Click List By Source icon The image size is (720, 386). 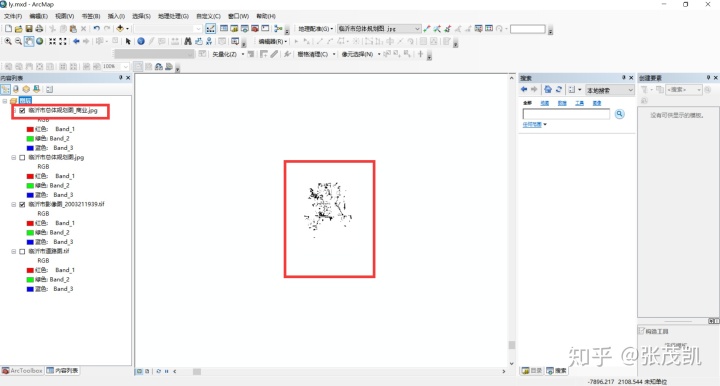click(x=16, y=89)
